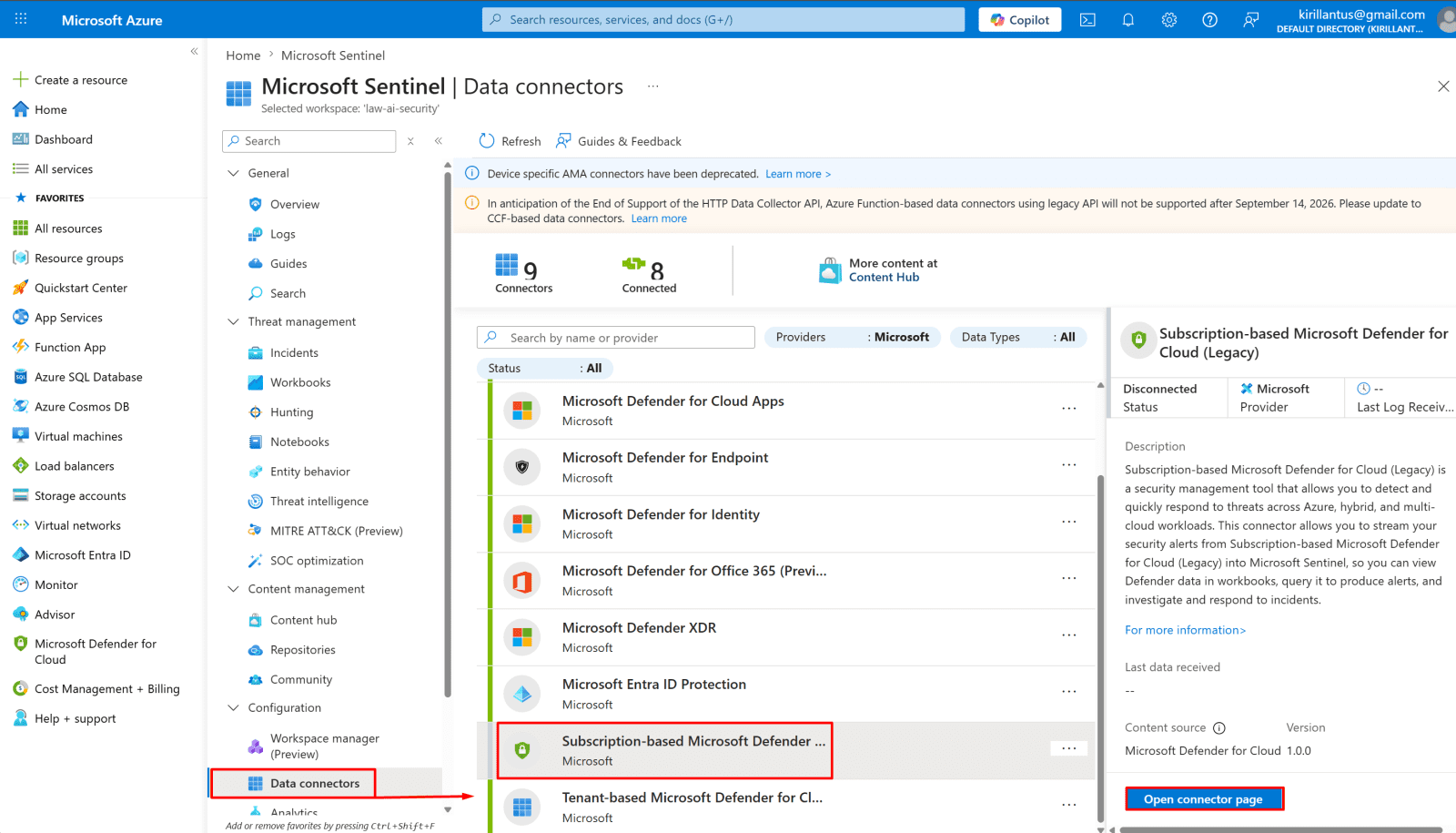Open Guides & Feedback
The image size is (1456, 833).
[619, 141]
